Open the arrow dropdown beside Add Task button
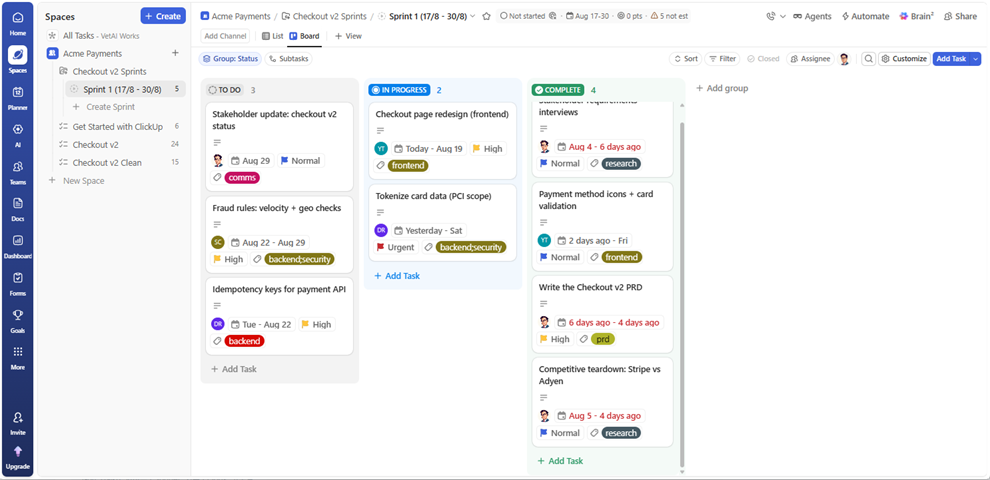The height and width of the screenshot is (480, 990). pyautogui.click(x=975, y=59)
